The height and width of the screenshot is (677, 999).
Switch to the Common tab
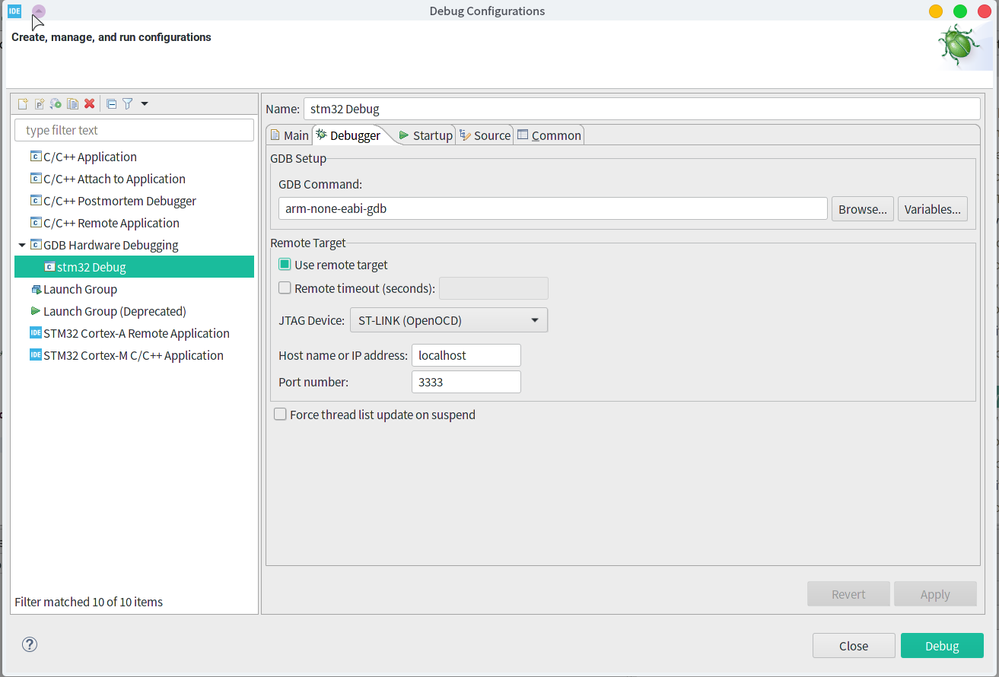pyautogui.click(x=549, y=135)
